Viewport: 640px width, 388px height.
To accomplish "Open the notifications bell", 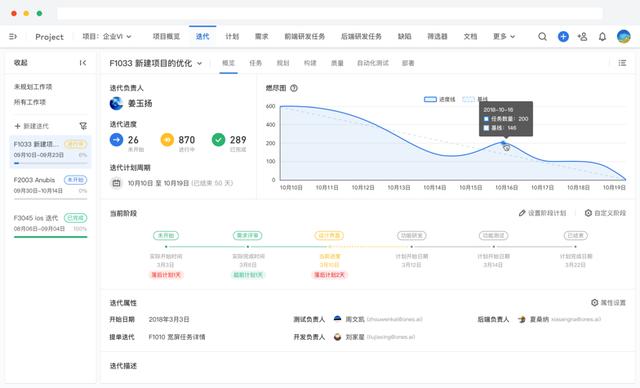I will pyautogui.click(x=602, y=37).
